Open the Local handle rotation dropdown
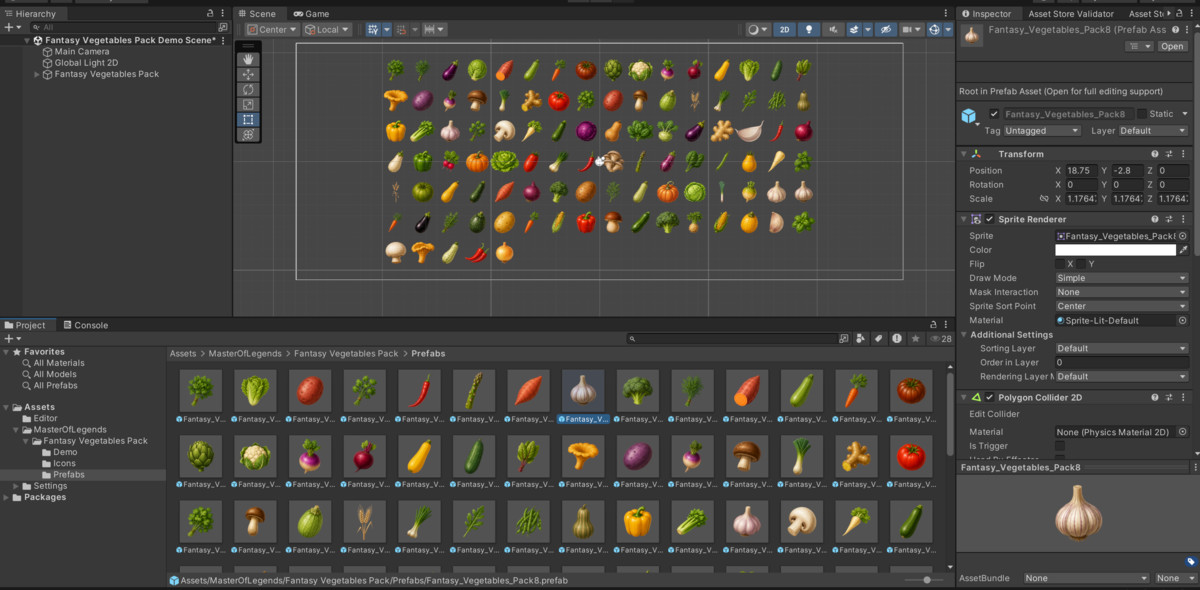The width and height of the screenshot is (1200, 590). pos(327,30)
